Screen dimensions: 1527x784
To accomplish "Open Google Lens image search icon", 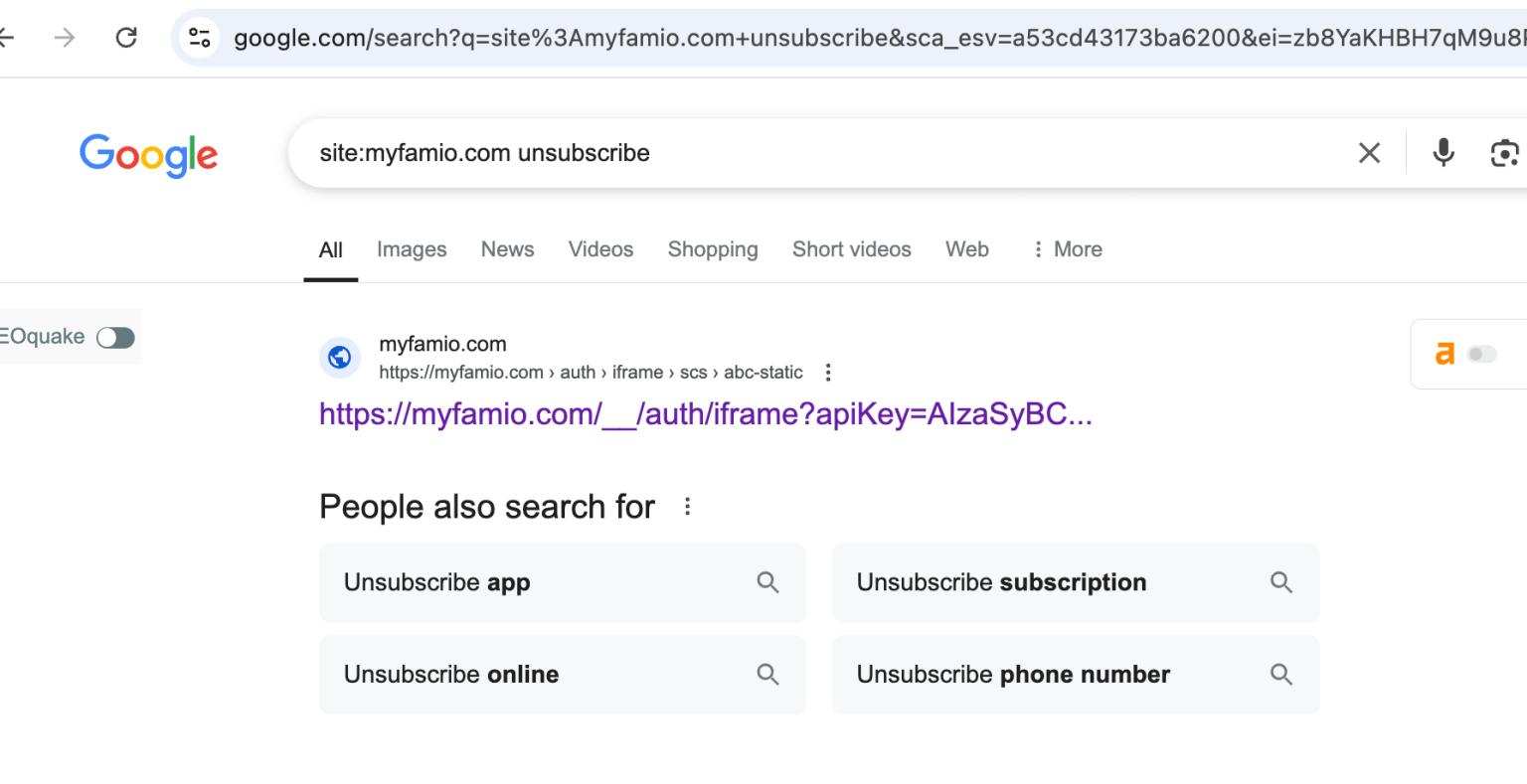I will pyautogui.click(x=1504, y=153).
